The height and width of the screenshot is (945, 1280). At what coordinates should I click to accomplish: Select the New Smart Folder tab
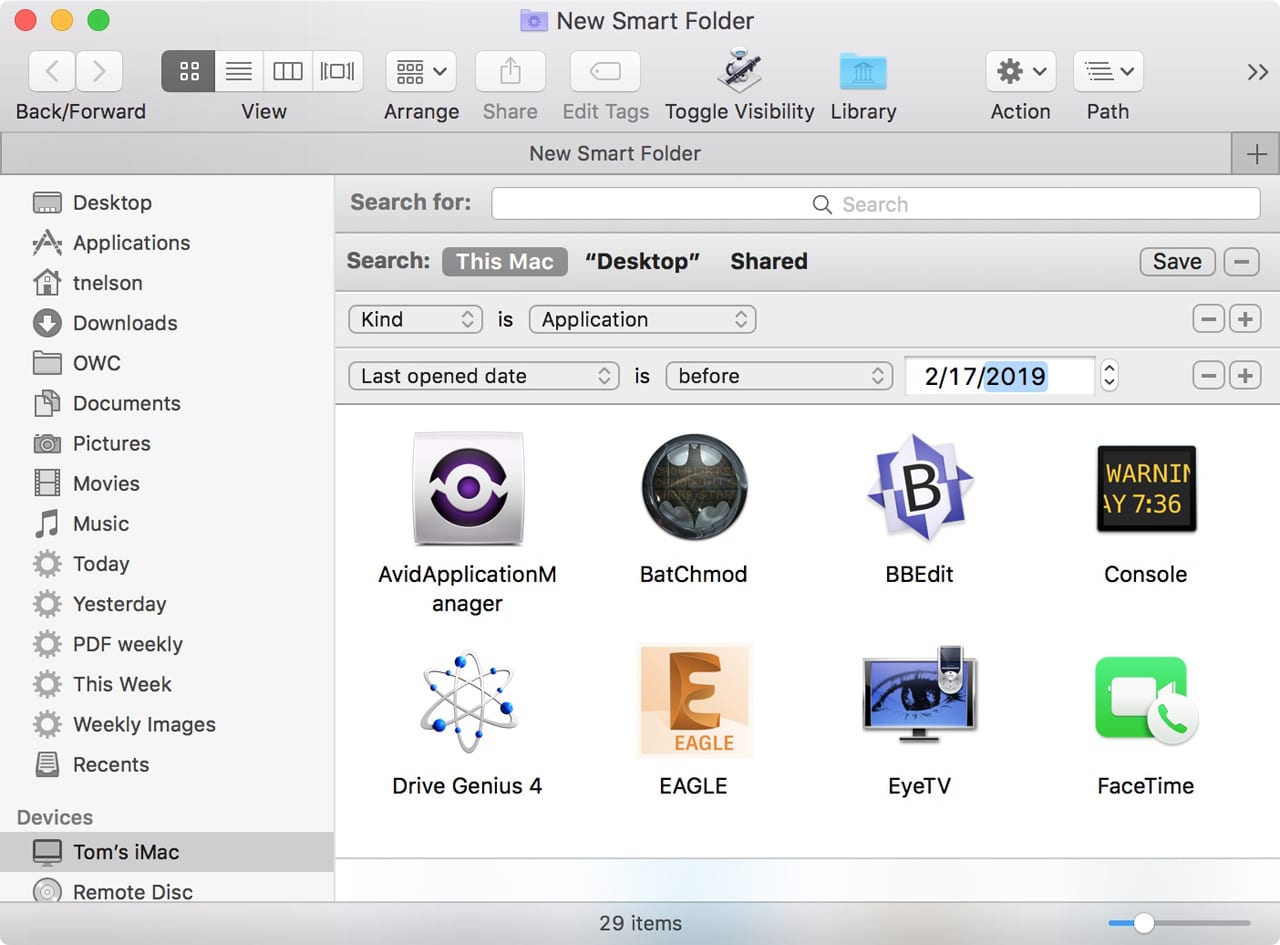[615, 154]
